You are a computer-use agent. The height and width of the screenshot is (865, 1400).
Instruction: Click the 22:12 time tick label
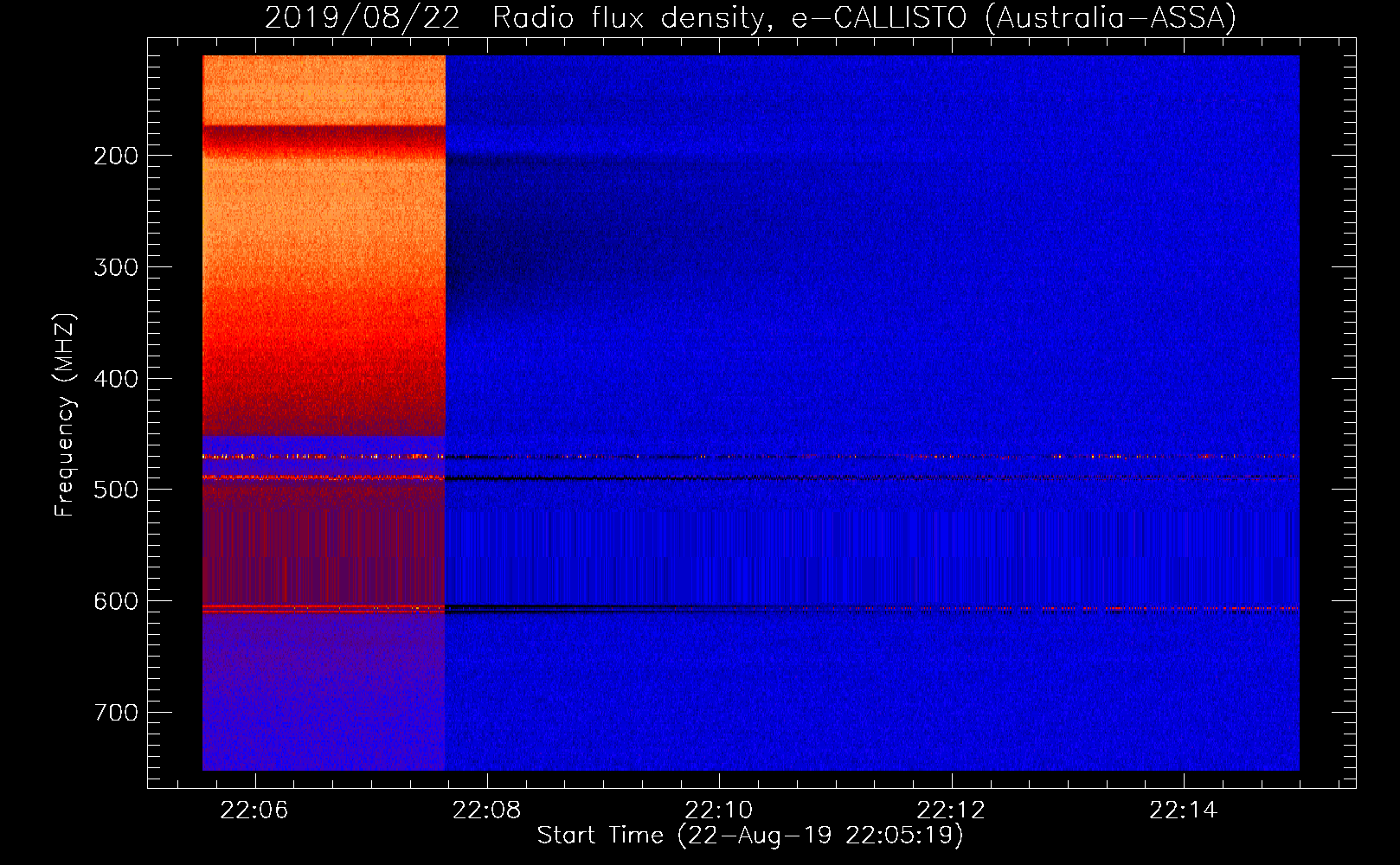[x=951, y=811]
